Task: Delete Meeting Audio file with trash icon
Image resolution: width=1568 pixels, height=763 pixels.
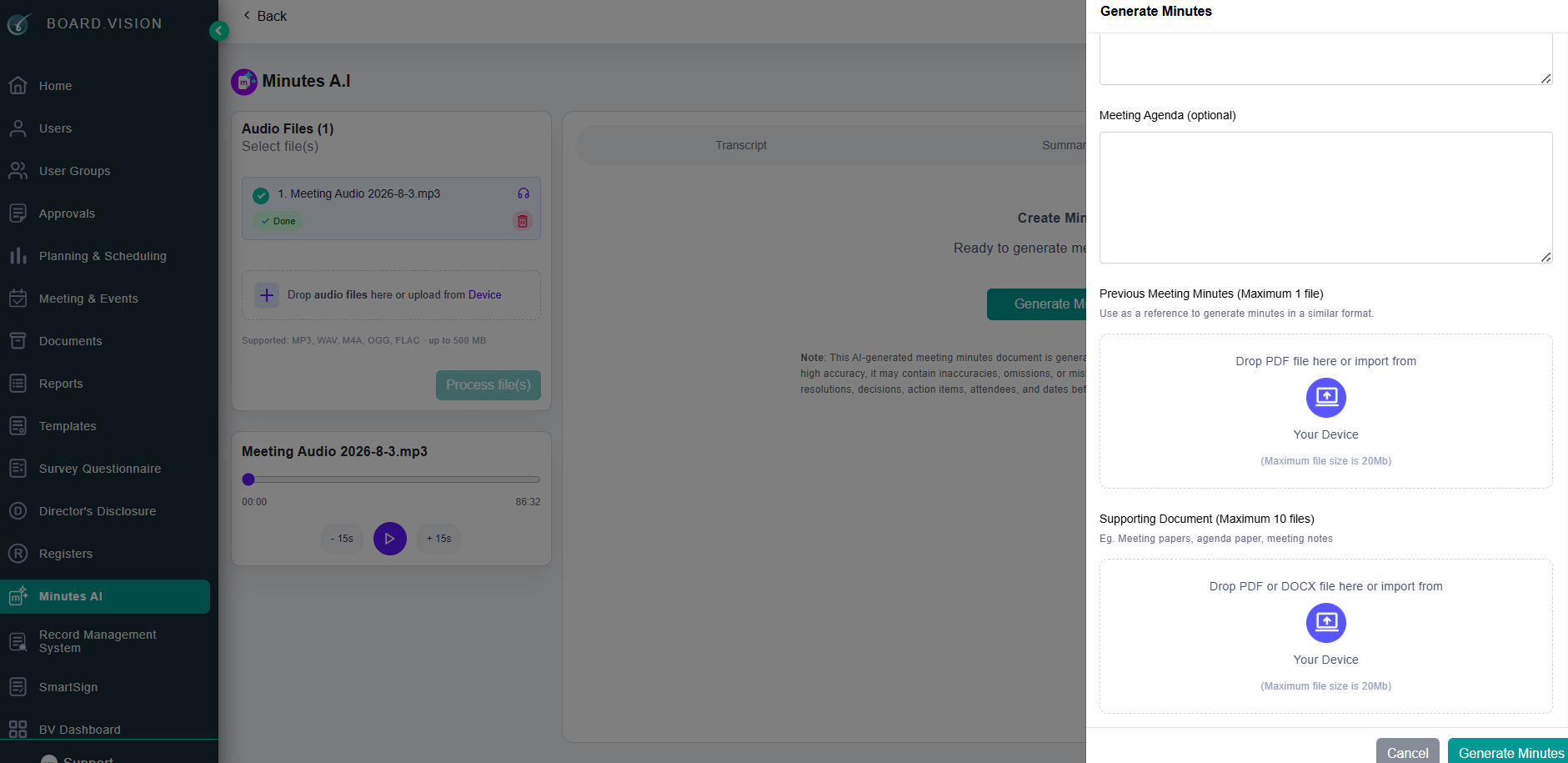Action: point(523,221)
